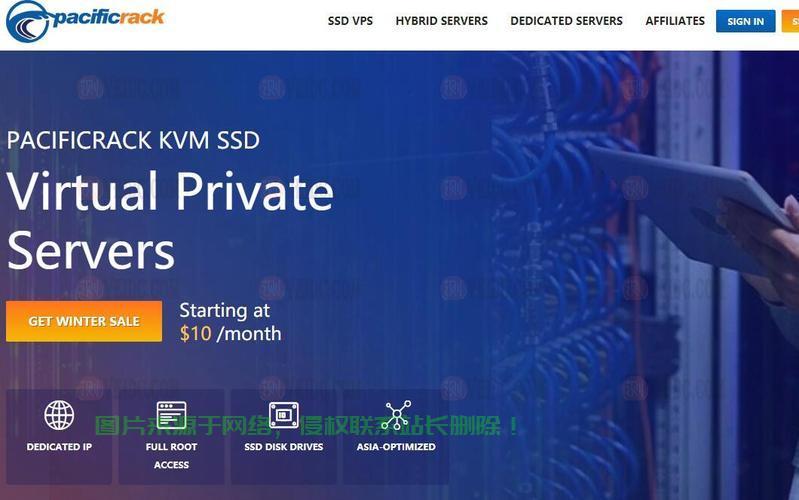Click the SSD Disk Drives icon
The width and height of the screenshot is (799, 500).
click(x=284, y=415)
